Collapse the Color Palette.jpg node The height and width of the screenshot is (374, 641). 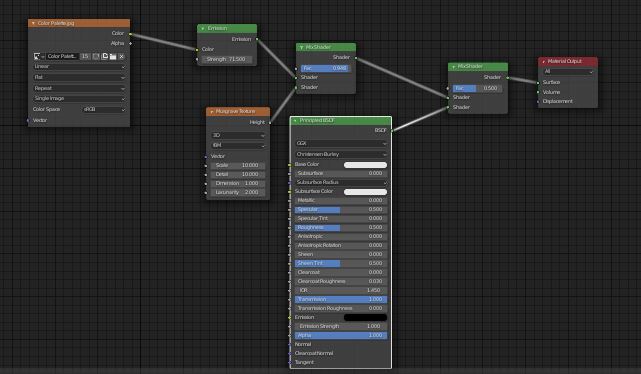click(x=33, y=23)
